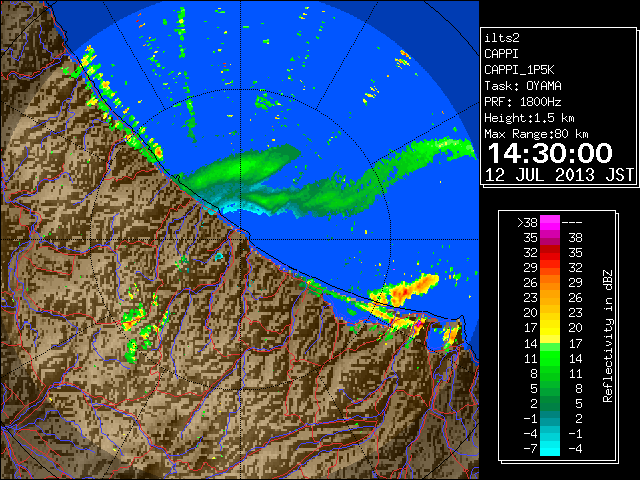Click the "-7" legend value

[x=530, y=448]
